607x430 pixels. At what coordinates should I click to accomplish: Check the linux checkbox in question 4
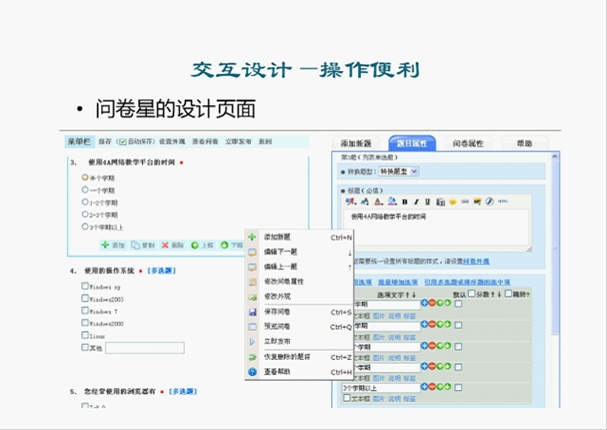click(85, 335)
